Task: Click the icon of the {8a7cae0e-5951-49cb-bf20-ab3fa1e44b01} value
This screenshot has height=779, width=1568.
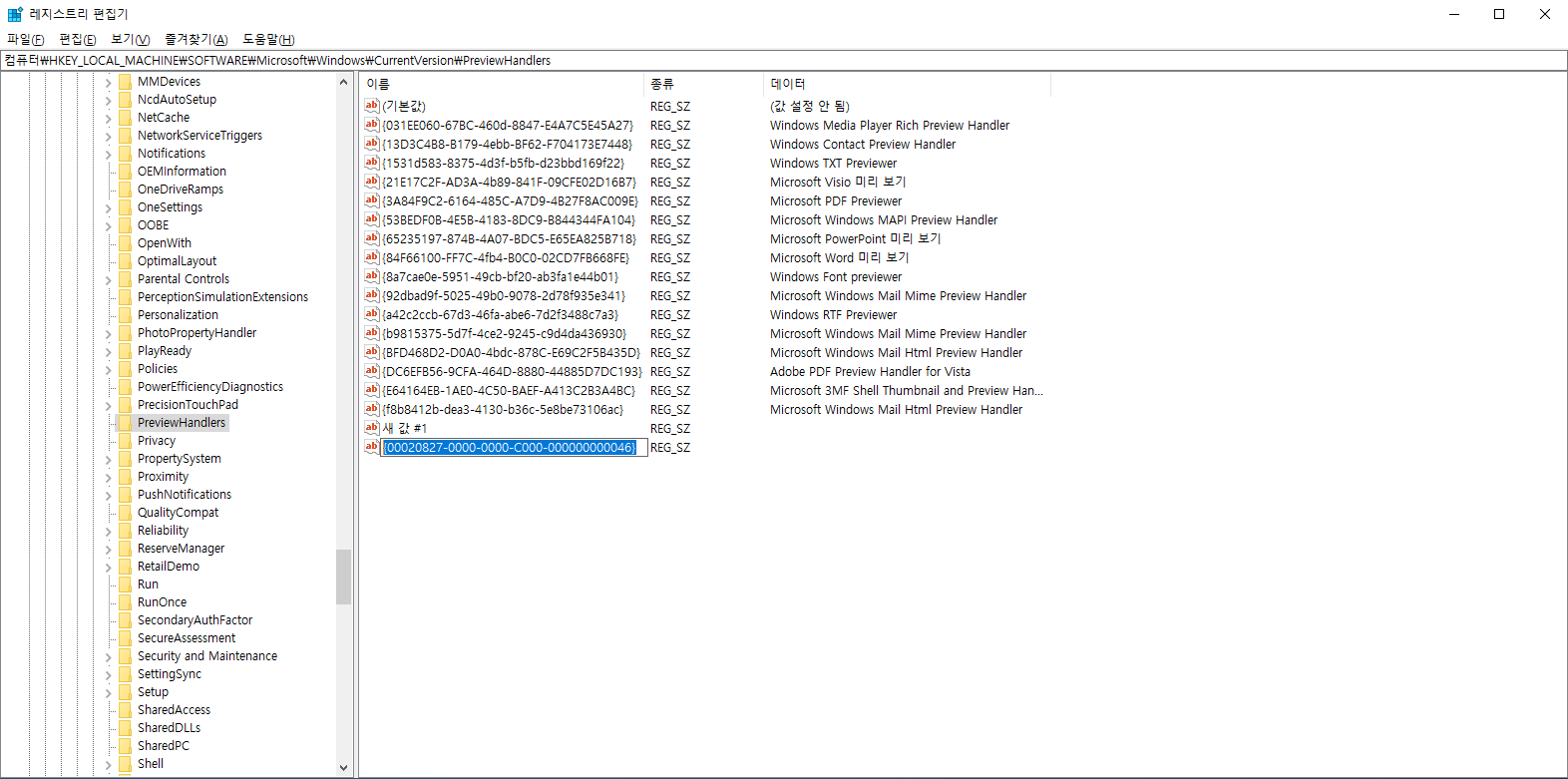Action: click(x=372, y=276)
